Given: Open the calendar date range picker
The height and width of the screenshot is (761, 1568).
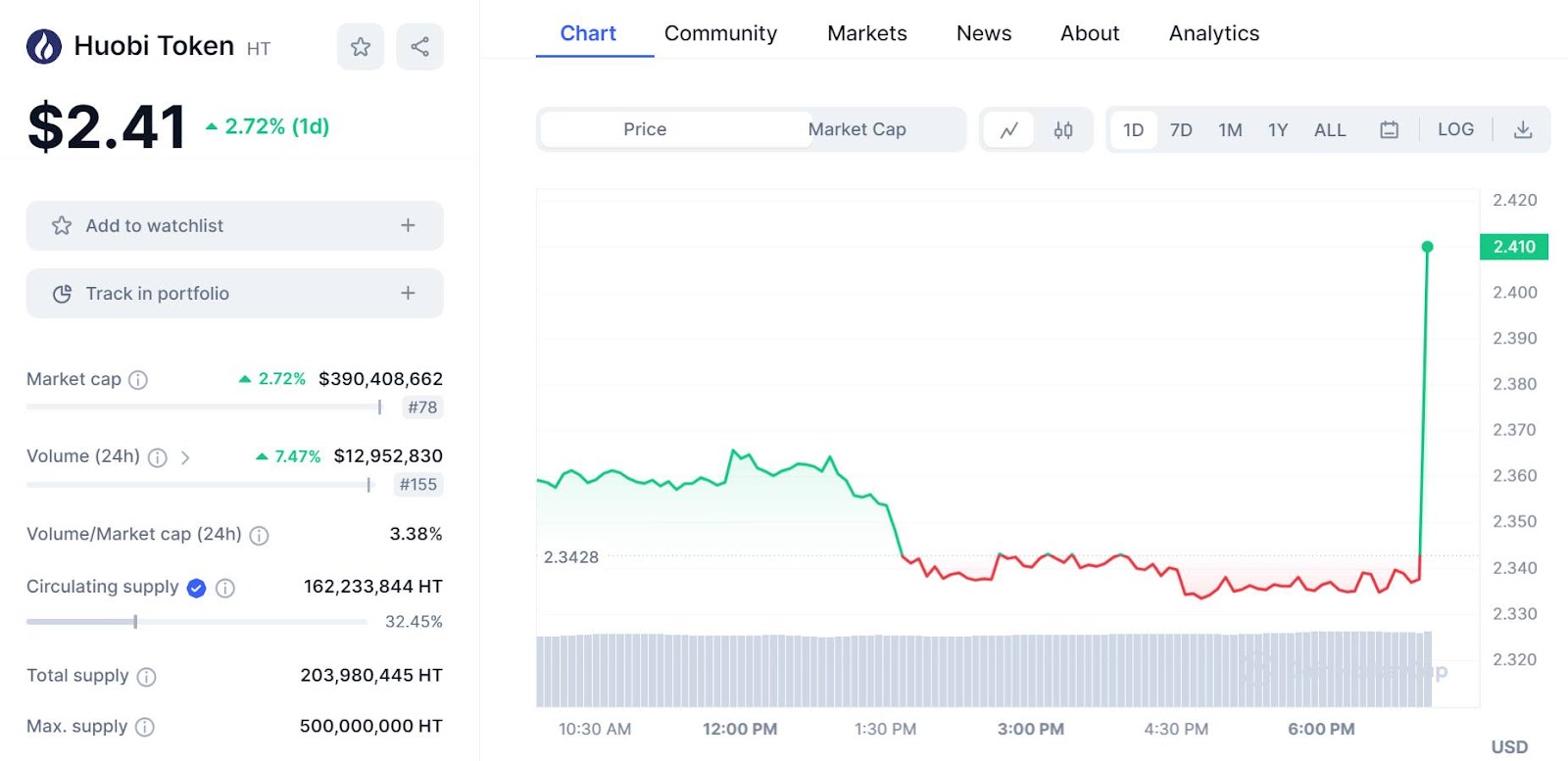Looking at the screenshot, I should click(1389, 130).
